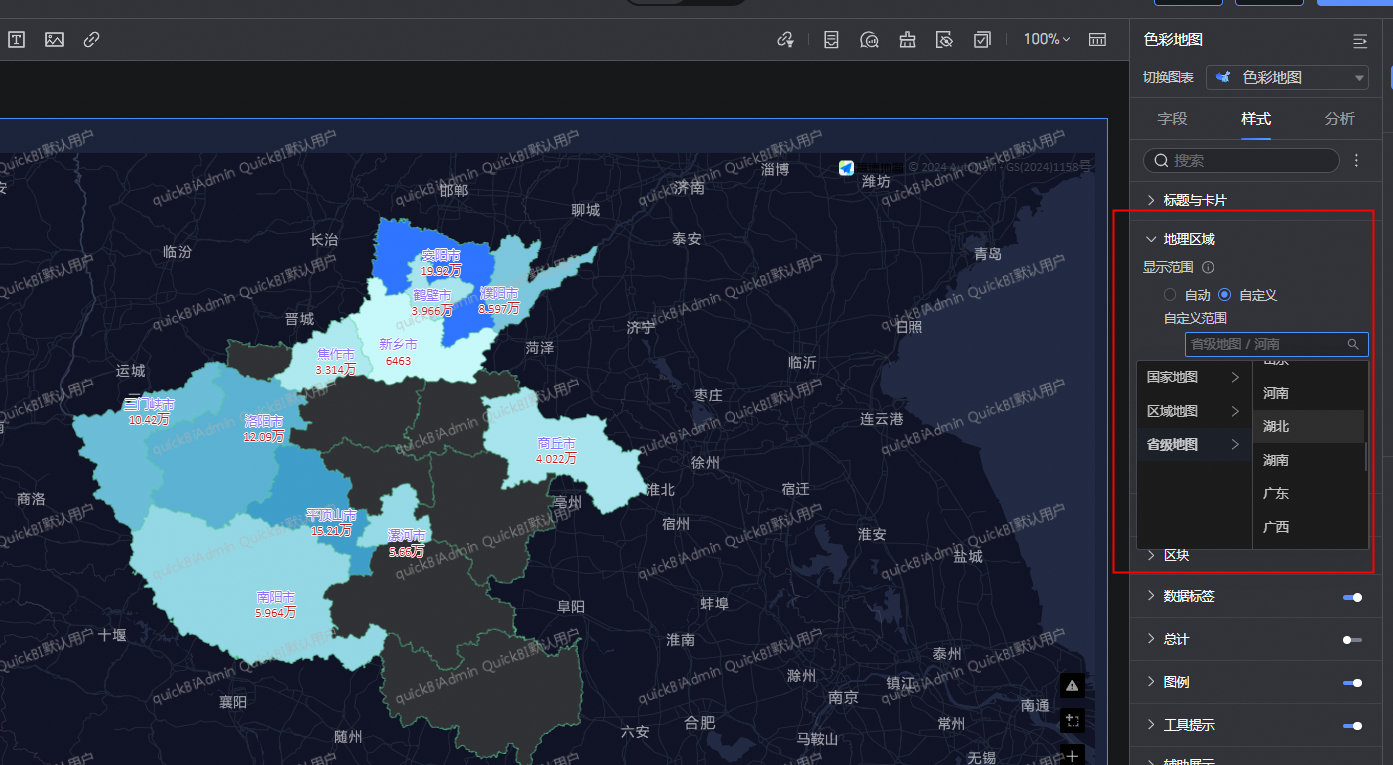Enable the 总计 toggle switch
This screenshot has width=1393, height=765.
(x=1352, y=640)
